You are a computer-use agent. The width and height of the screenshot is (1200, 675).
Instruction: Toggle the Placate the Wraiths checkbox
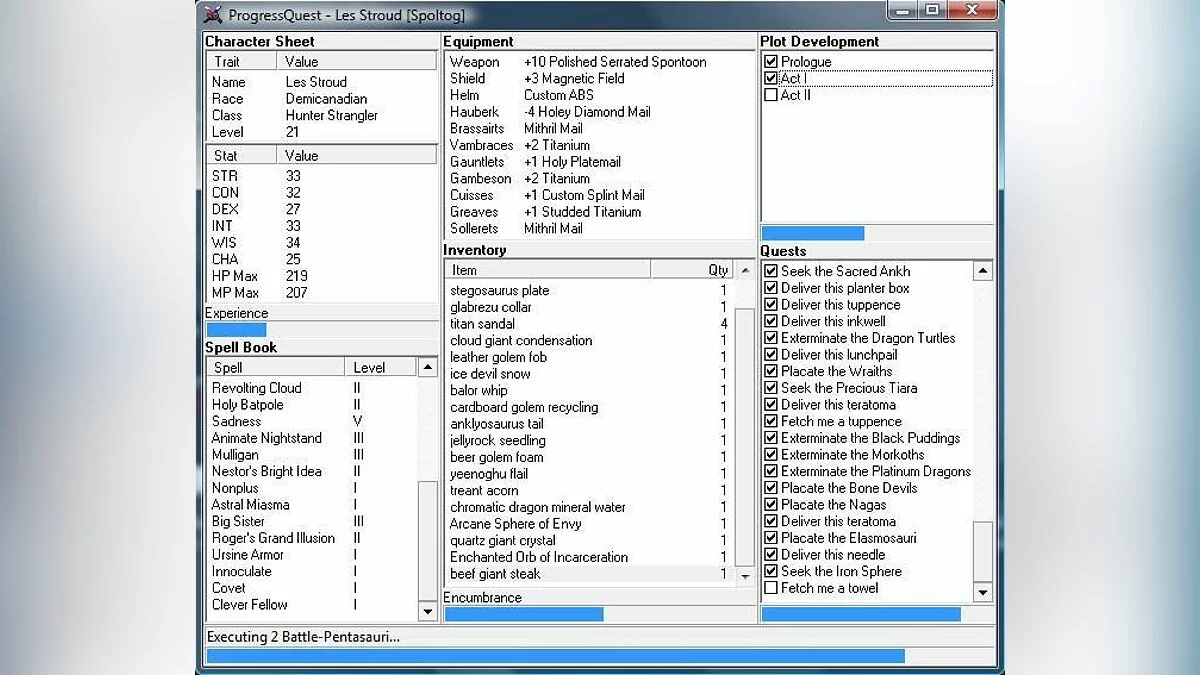click(770, 371)
